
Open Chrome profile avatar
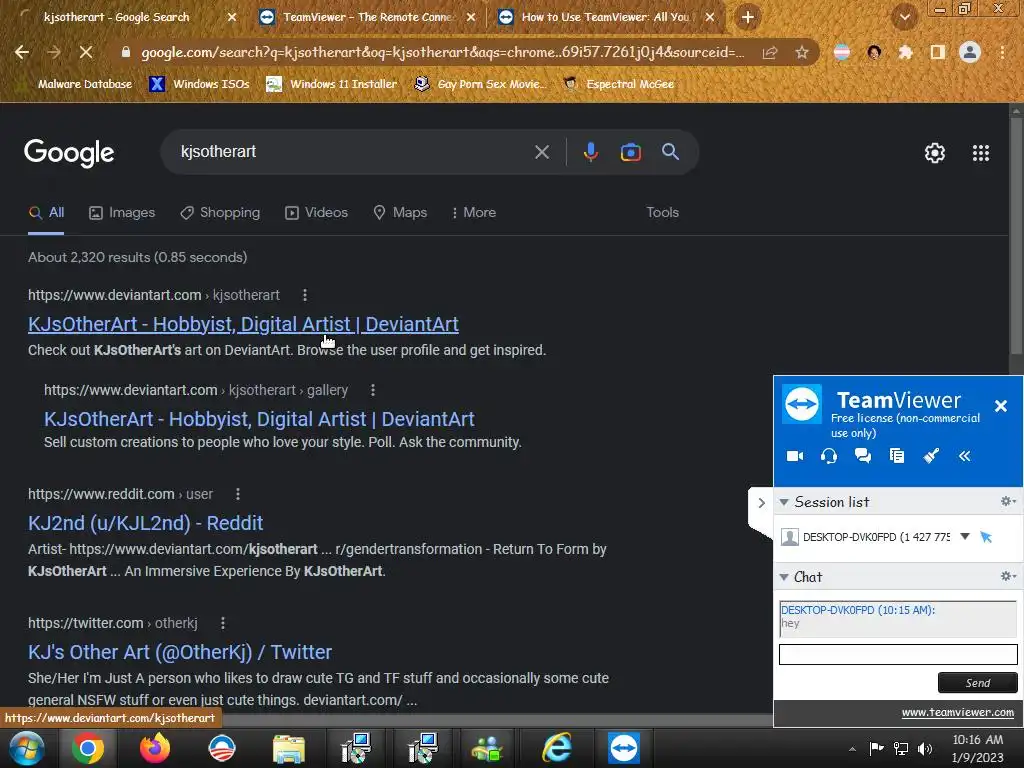(x=970, y=52)
